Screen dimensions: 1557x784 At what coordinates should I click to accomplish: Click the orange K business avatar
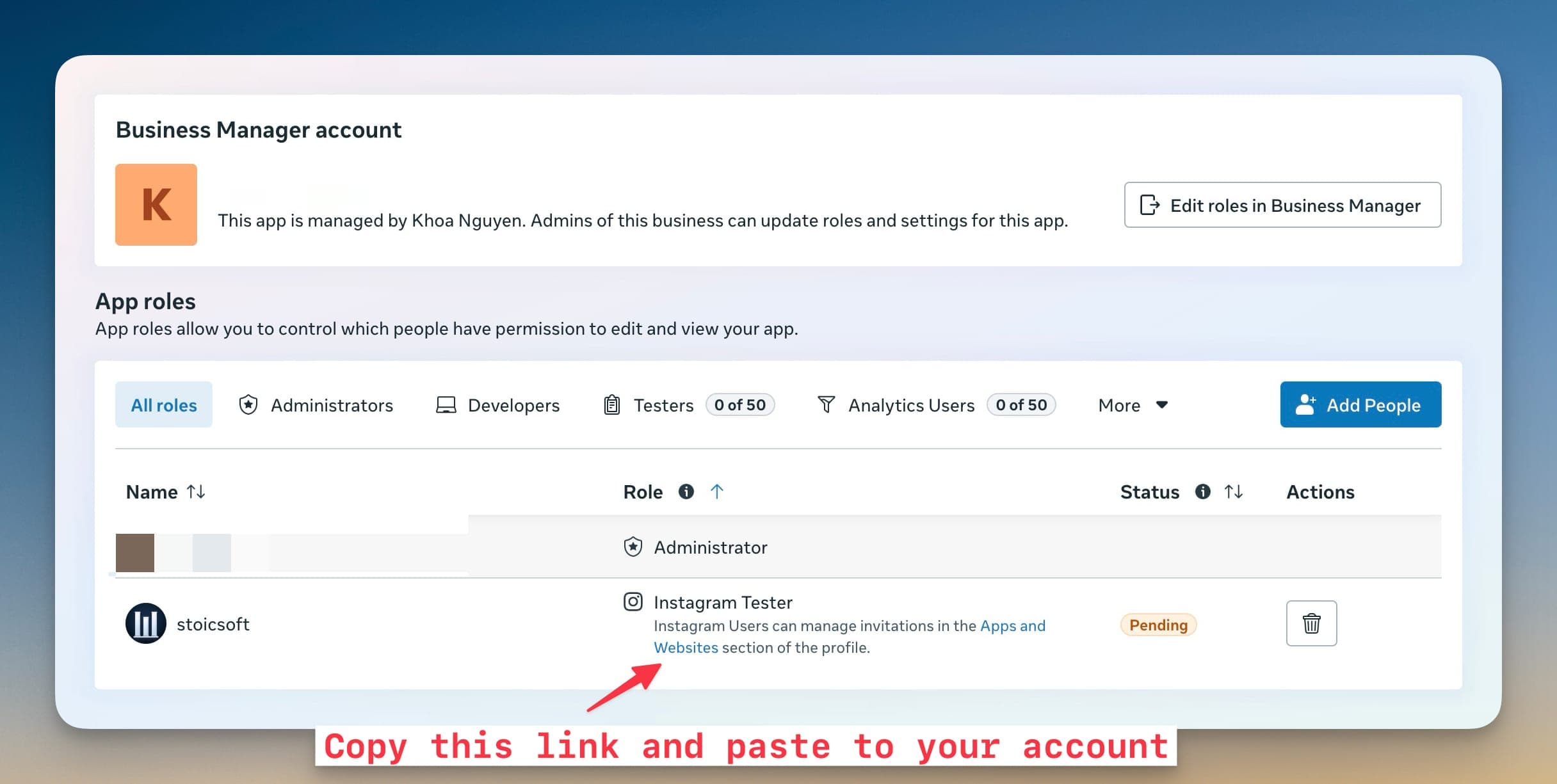coord(156,205)
